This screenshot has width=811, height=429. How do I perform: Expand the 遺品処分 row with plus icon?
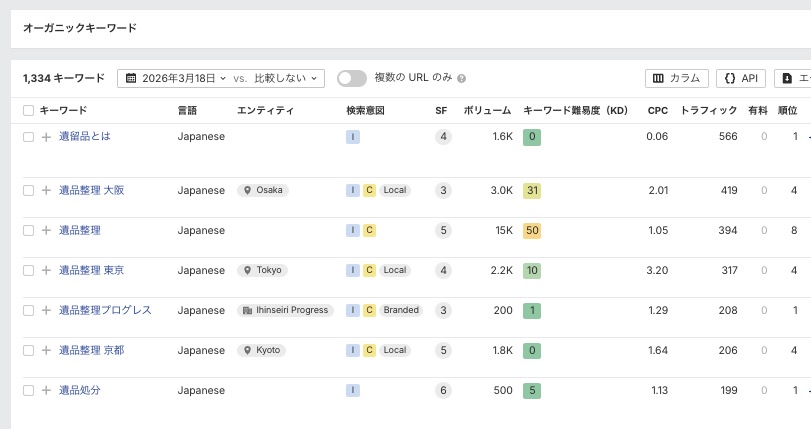coord(47,390)
